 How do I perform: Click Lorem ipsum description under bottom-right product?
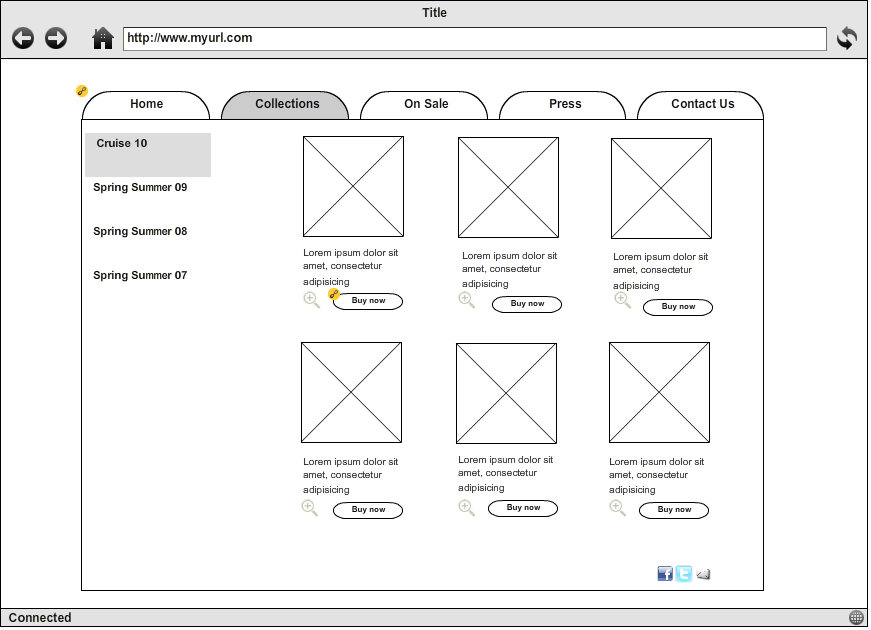(x=657, y=476)
